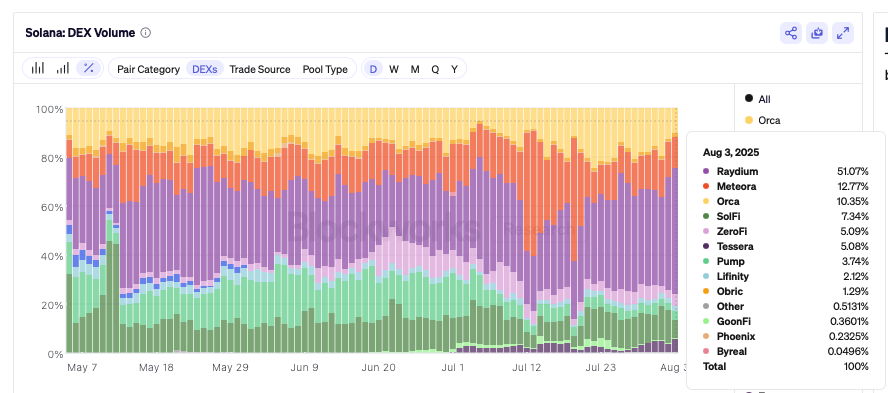Click the ZeroFi row in tooltip
The image size is (888, 393).
click(x=785, y=231)
